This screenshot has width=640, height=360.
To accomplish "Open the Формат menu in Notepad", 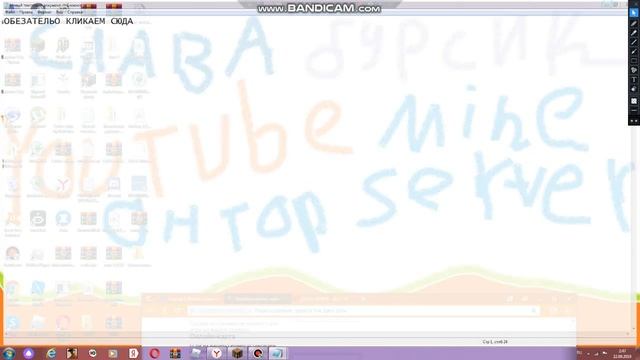I will pyautogui.click(x=44, y=12).
